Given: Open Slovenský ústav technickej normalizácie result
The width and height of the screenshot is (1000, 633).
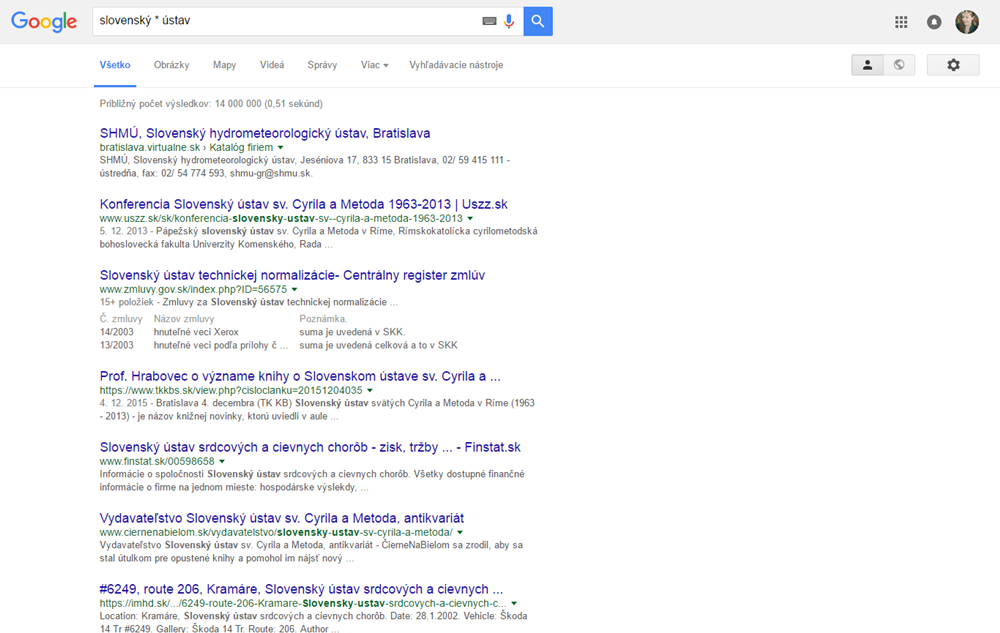Looking at the screenshot, I should point(292,275).
